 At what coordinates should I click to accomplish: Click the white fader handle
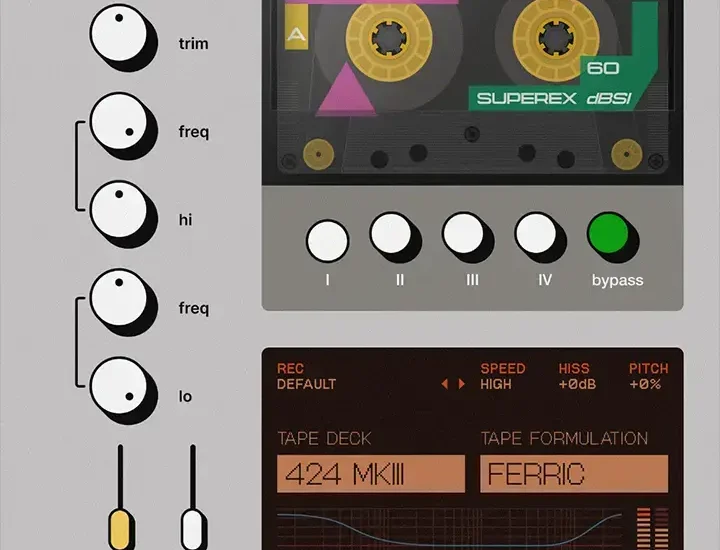192,529
